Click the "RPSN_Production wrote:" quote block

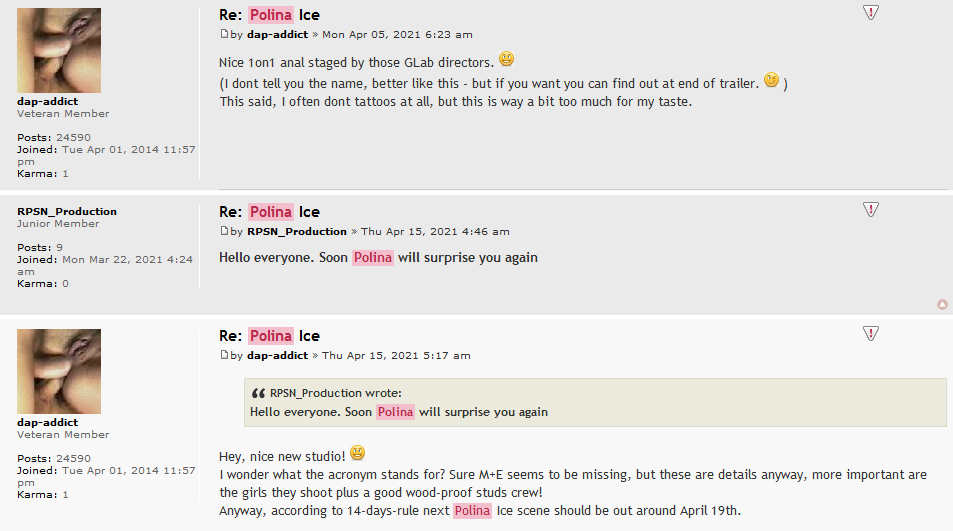coord(595,402)
